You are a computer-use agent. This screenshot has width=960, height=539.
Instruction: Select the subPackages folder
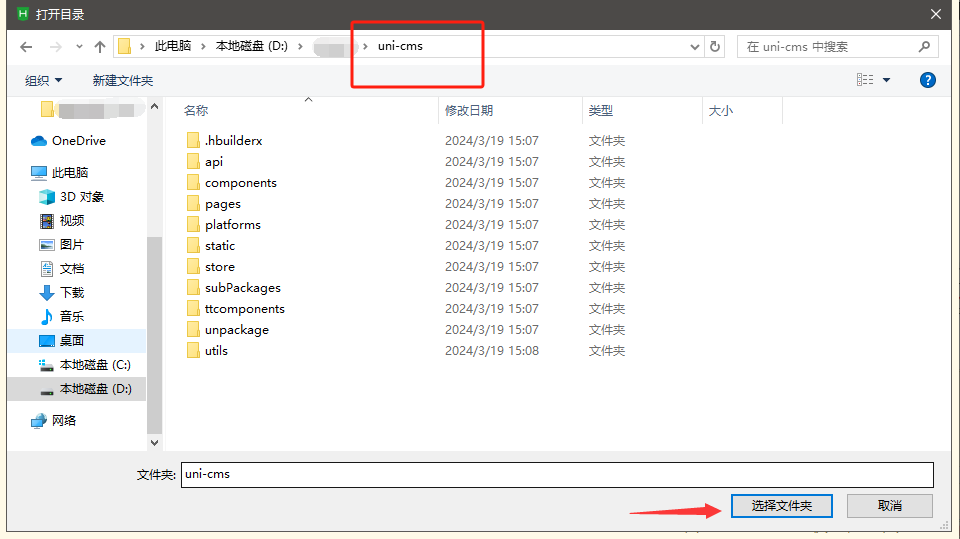coord(242,288)
